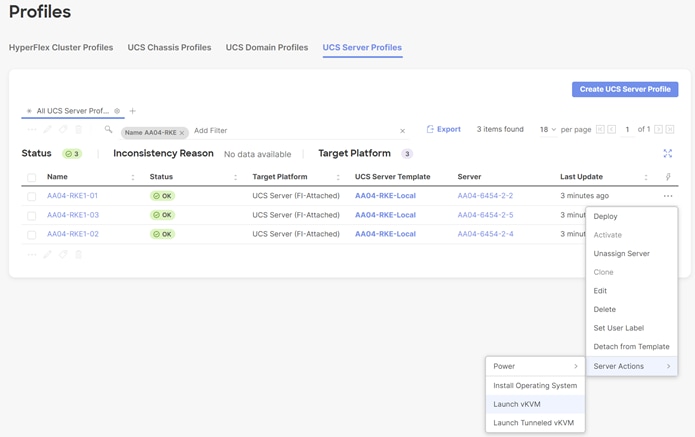This screenshot has height=437, width=695.
Task: Click the bottom toolbar tag icon
Action: pyautogui.click(x=63, y=254)
